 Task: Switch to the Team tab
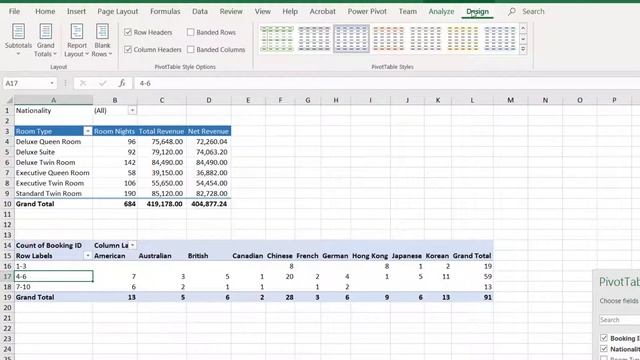408,11
